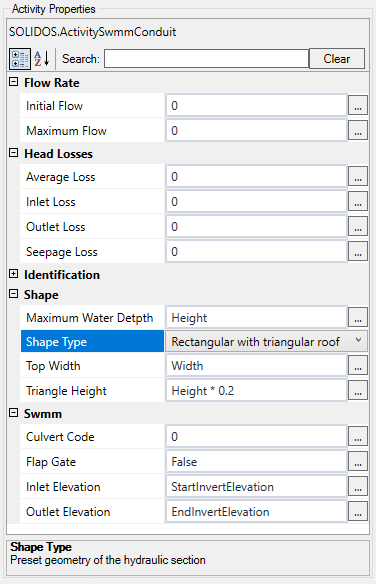Screen dimensions: 376x584
Task: Edit the Outlet Loss value field
Action: [x=256, y=226]
